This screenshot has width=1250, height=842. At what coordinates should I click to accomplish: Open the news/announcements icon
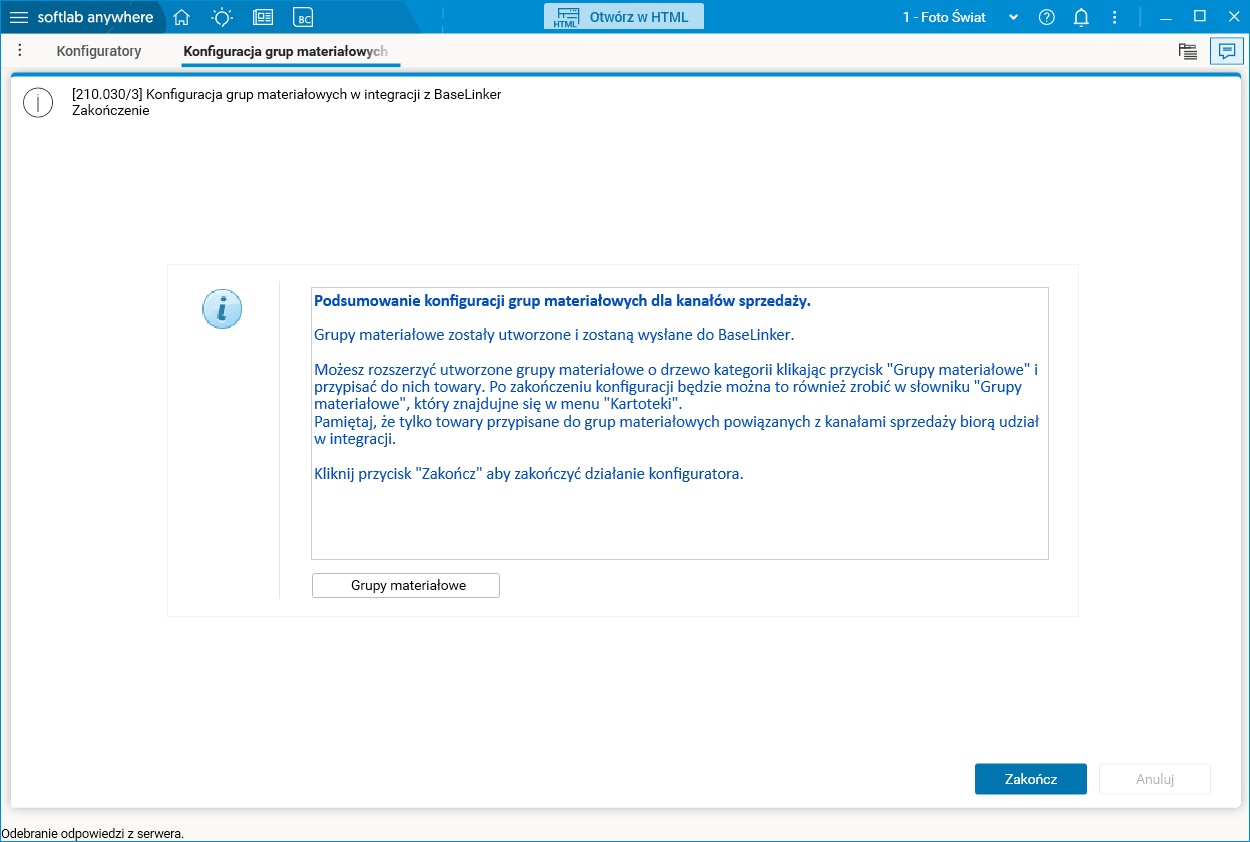point(262,17)
